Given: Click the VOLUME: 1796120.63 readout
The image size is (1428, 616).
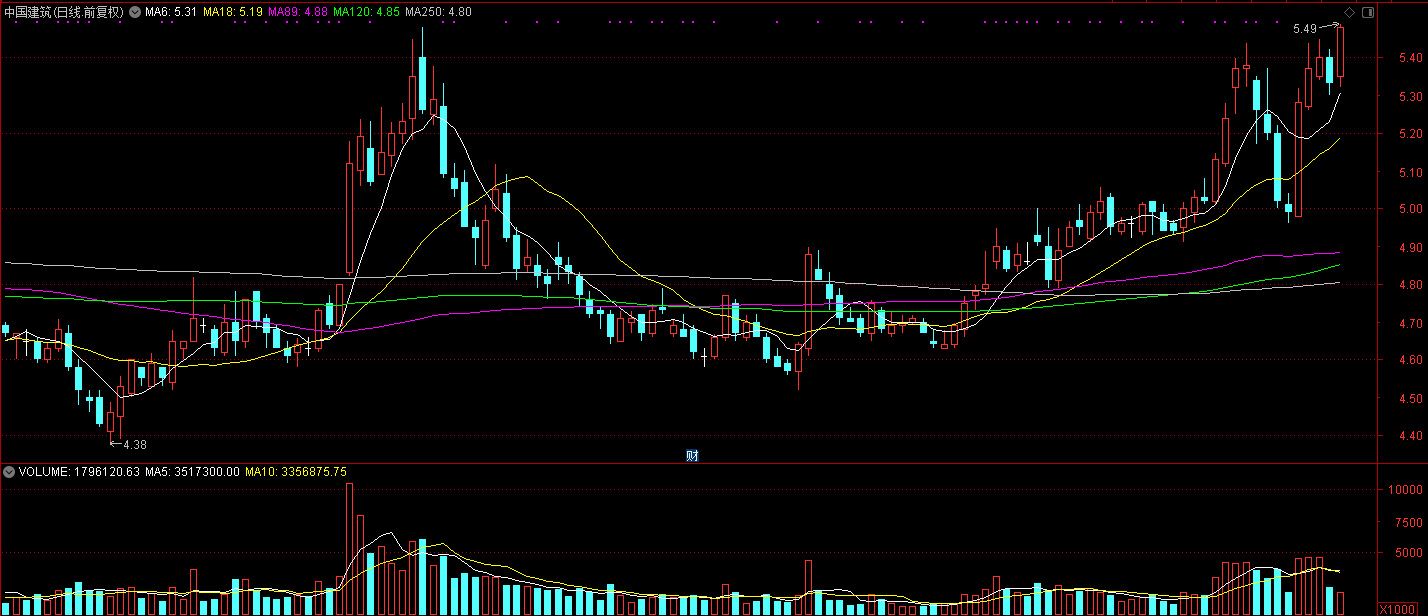Looking at the screenshot, I should [x=79, y=471].
